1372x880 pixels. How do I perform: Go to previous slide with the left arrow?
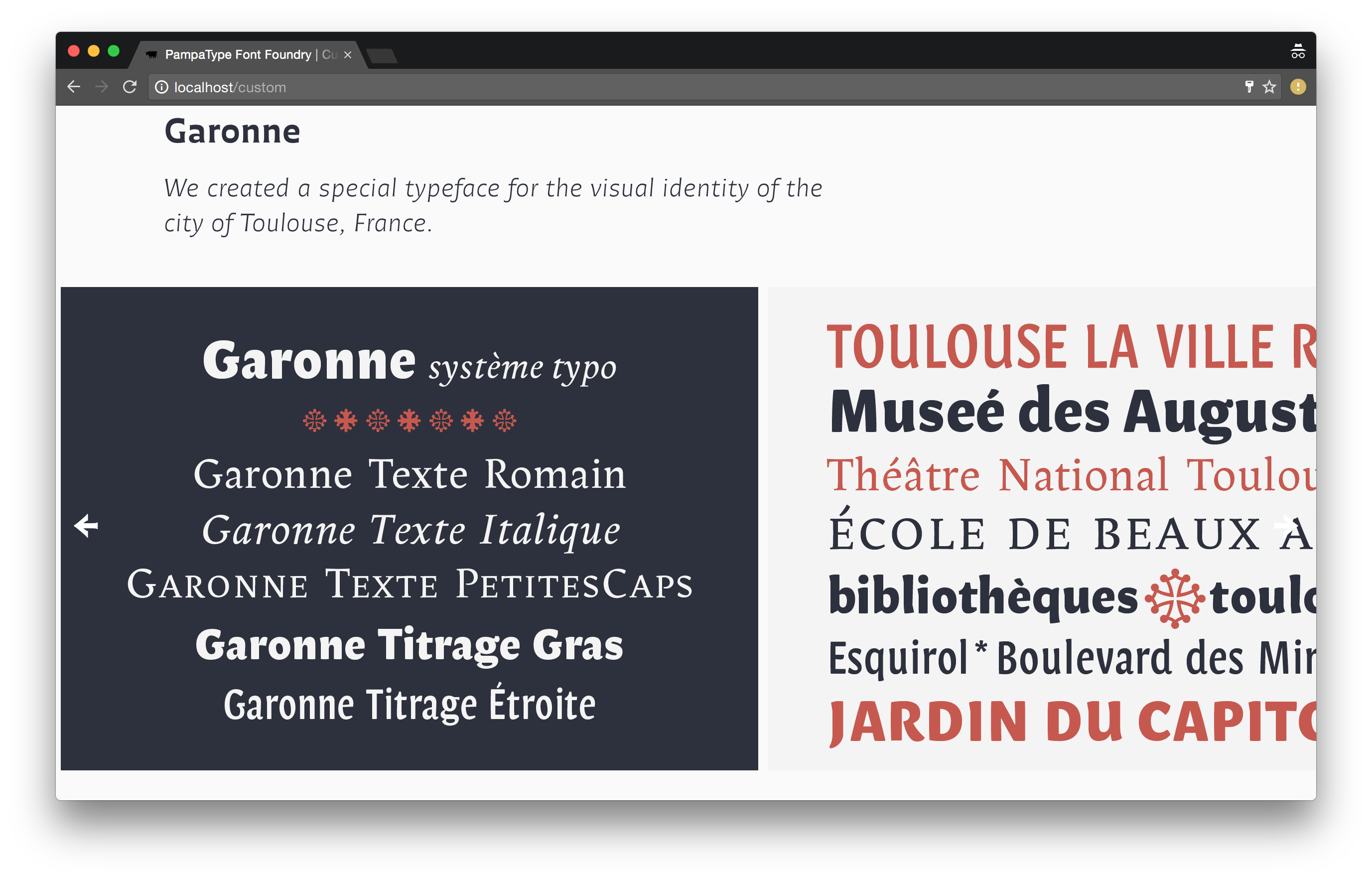point(86,526)
